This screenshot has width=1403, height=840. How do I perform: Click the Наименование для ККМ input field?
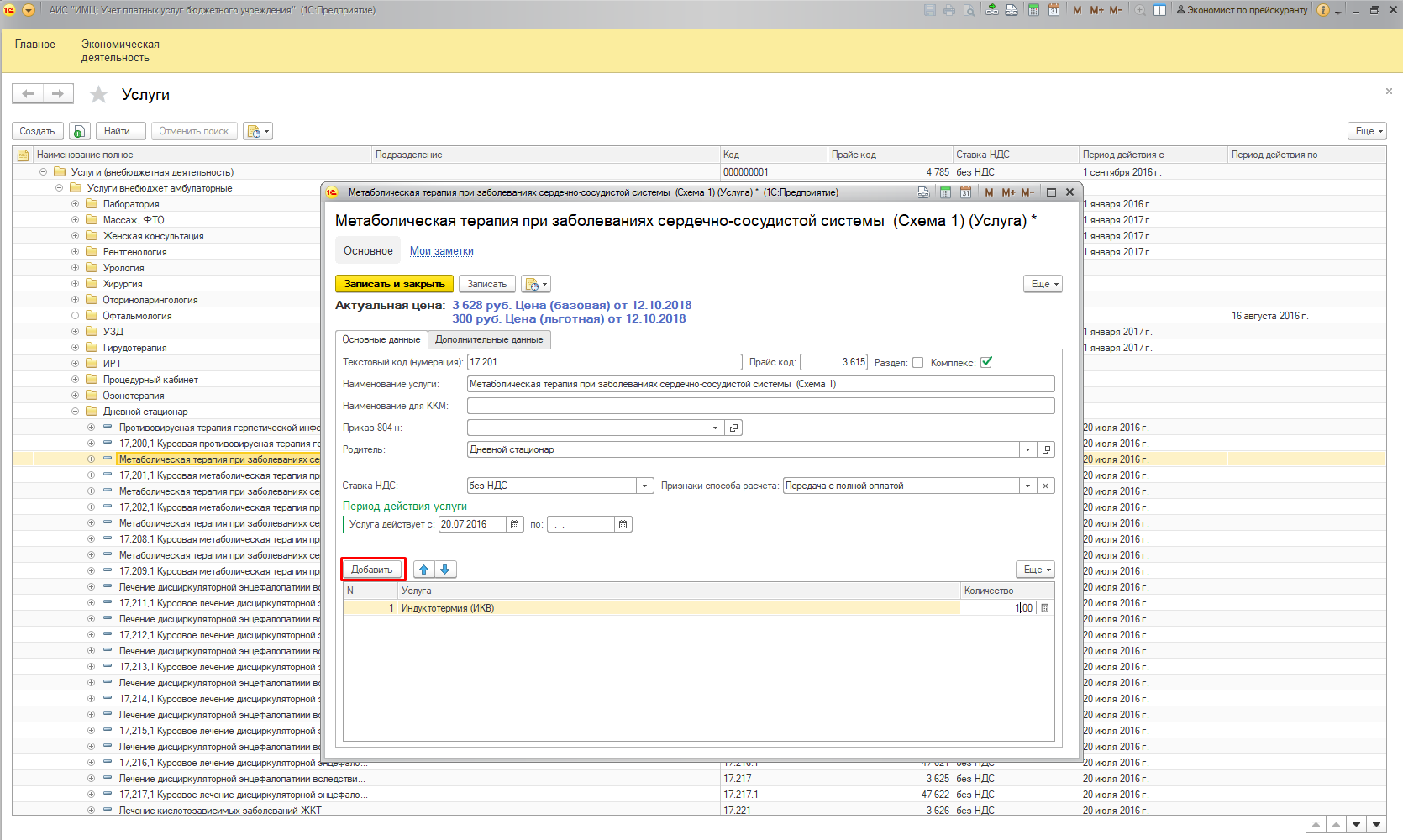pos(760,406)
